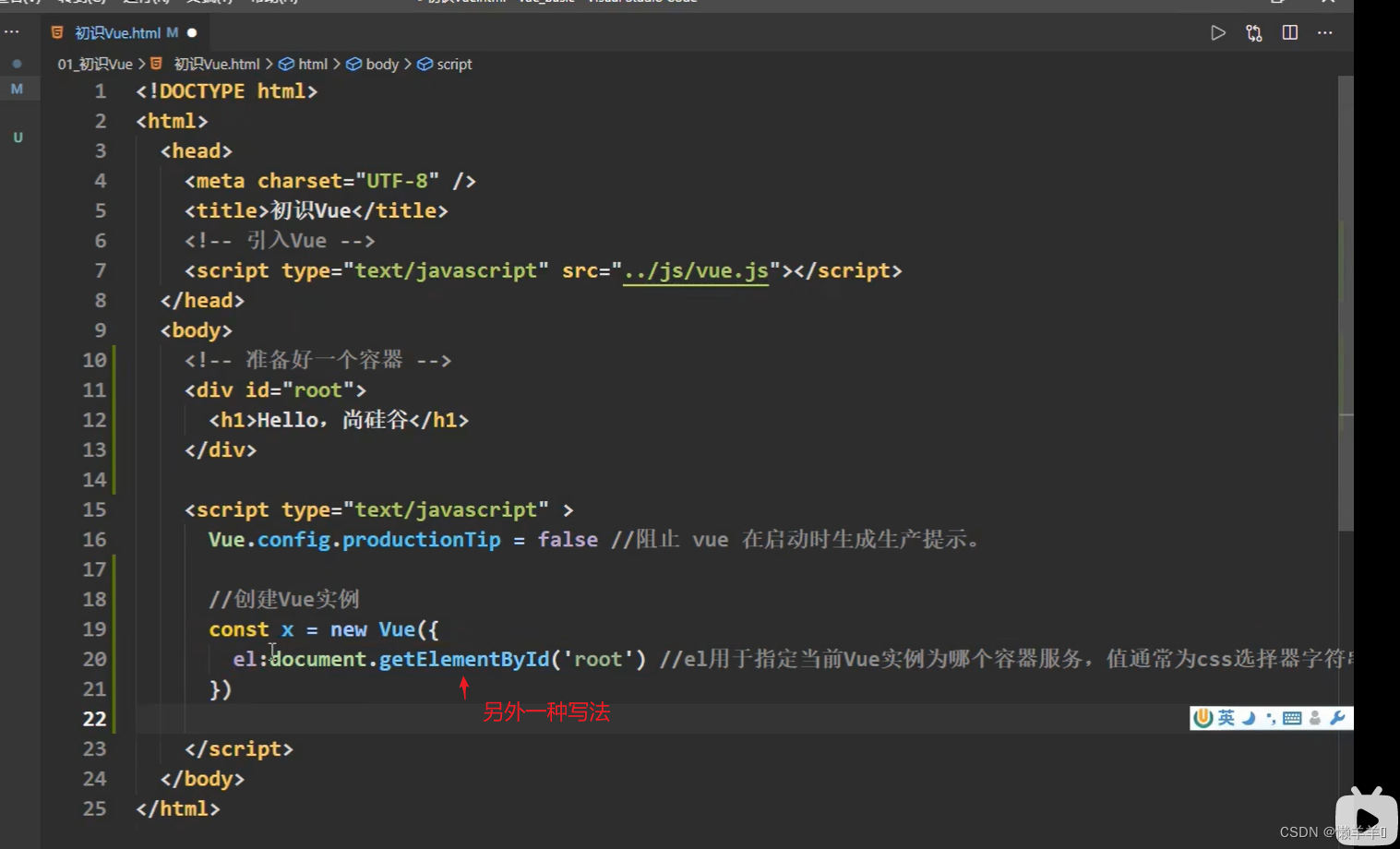Image resolution: width=1400 pixels, height=849 pixels.
Task: Expand the script breadcrumb dropdown
Action: tap(453, 65)
